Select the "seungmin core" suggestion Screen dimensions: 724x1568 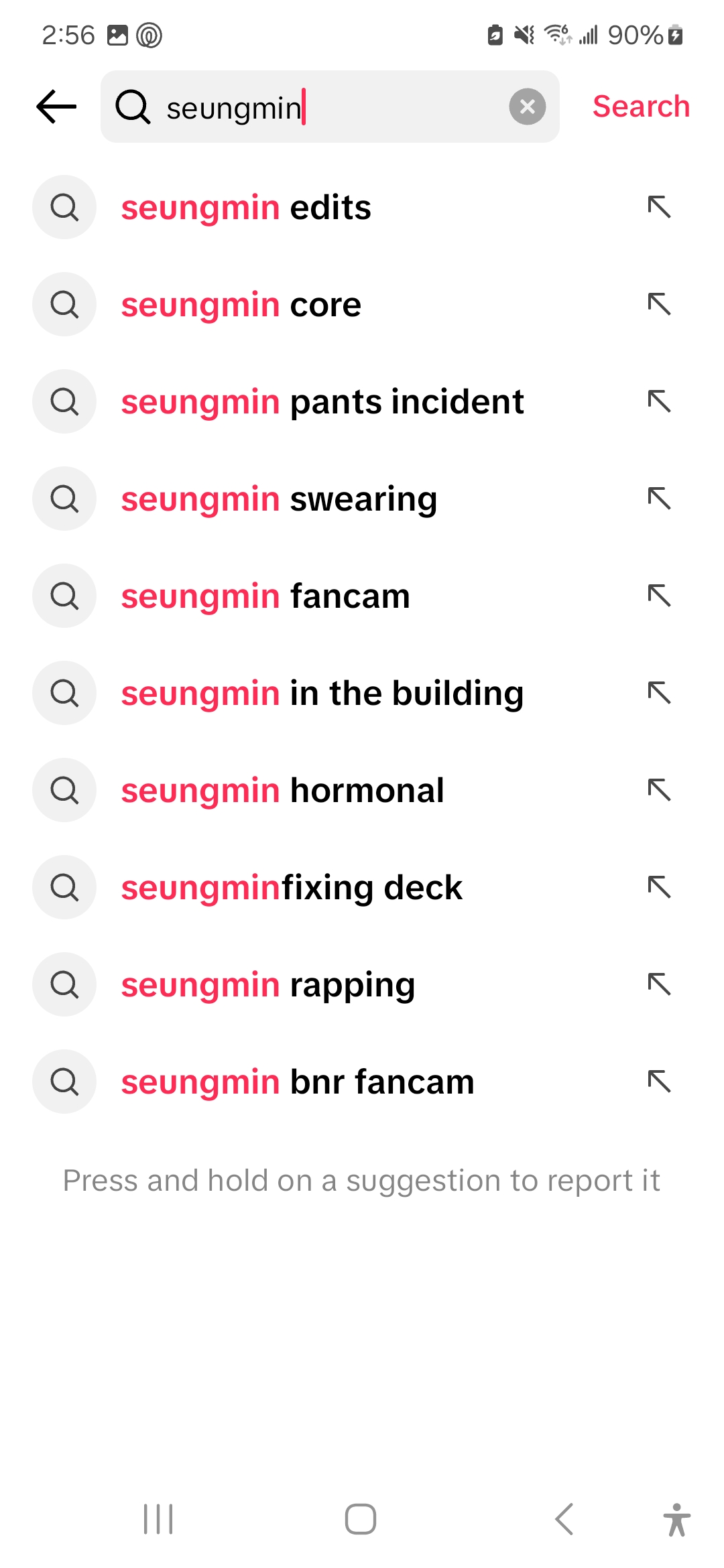pos(241,305)
